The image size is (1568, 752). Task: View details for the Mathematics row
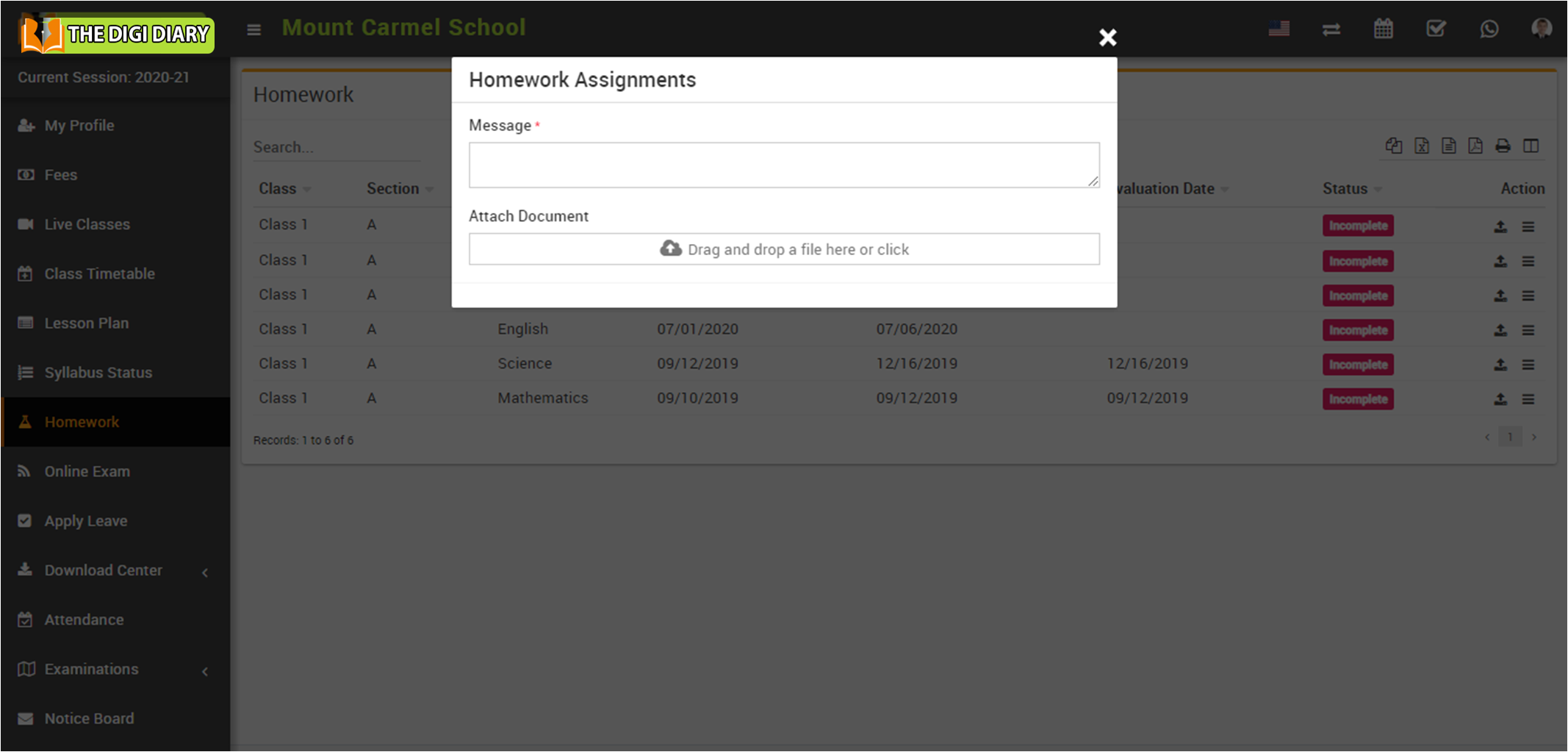[x=1528, y=399]
